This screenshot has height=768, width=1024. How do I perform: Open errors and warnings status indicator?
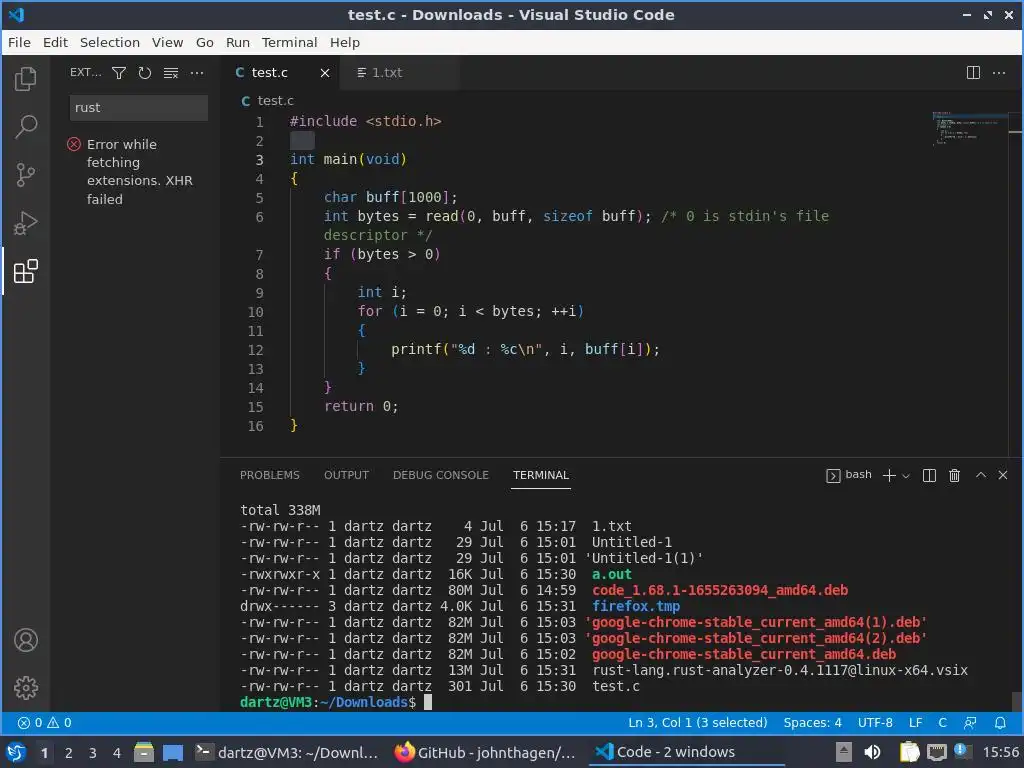(x=44, y=722)
